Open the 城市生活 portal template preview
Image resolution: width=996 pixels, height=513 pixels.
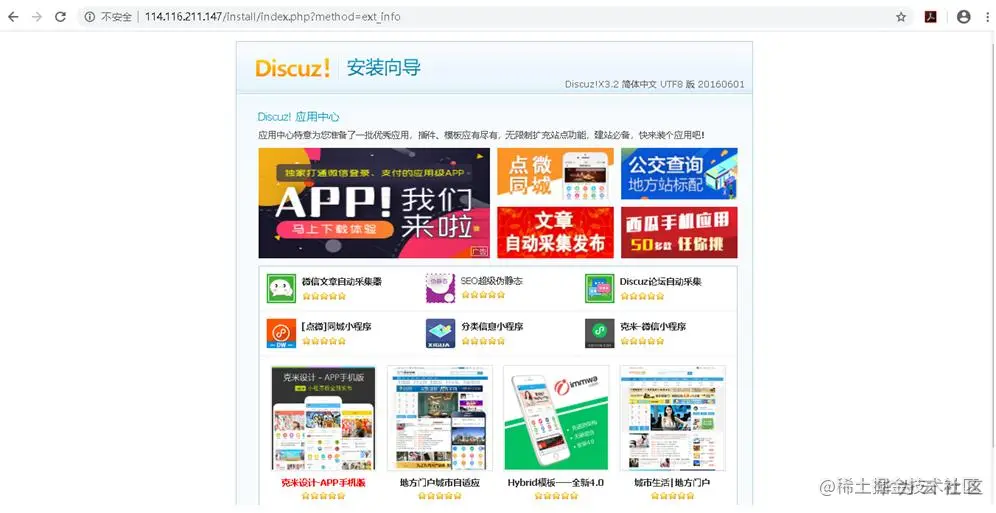click(673, 418)
